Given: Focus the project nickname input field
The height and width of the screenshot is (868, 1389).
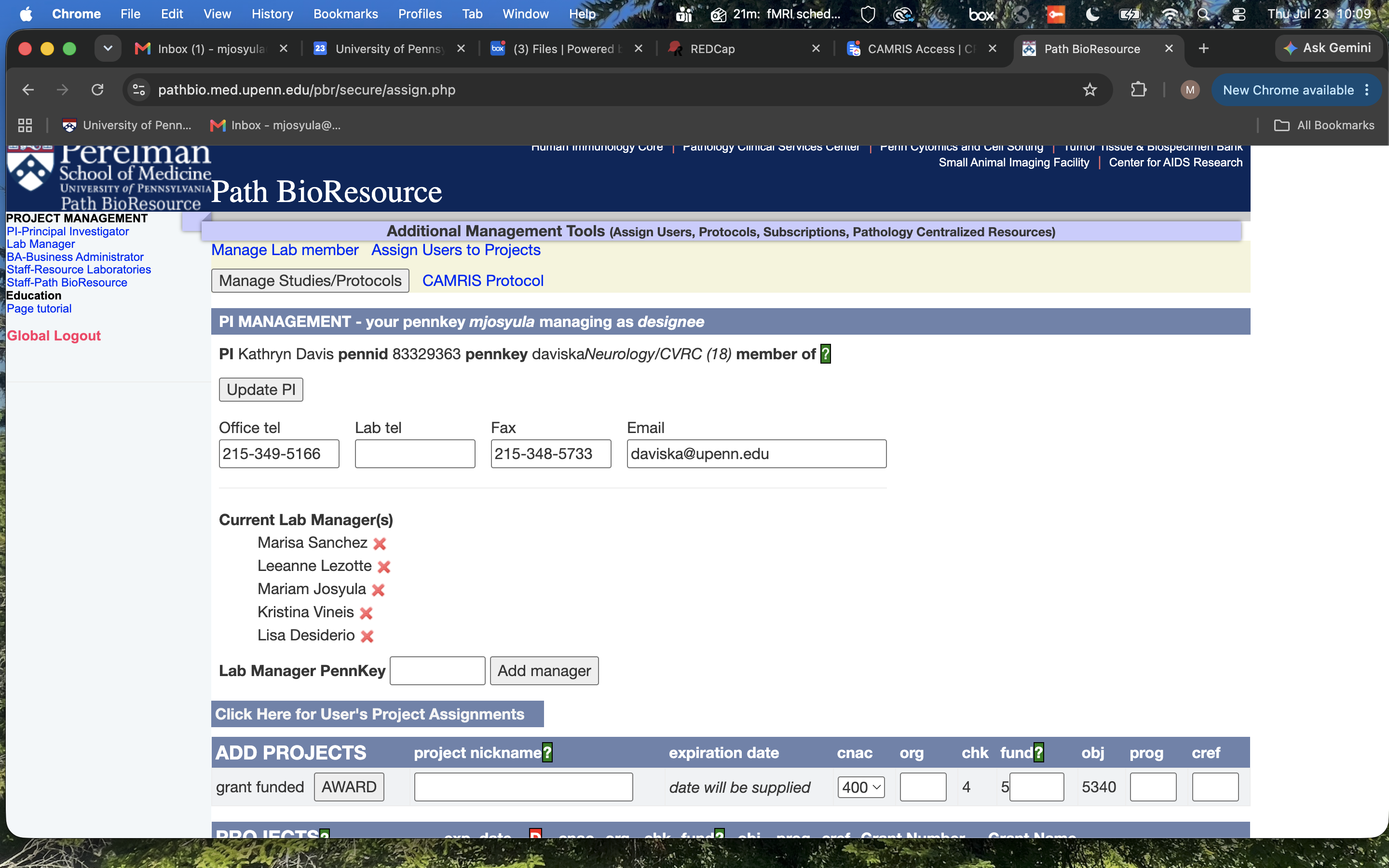Looking at the screenshot, I should coord(523,787).
